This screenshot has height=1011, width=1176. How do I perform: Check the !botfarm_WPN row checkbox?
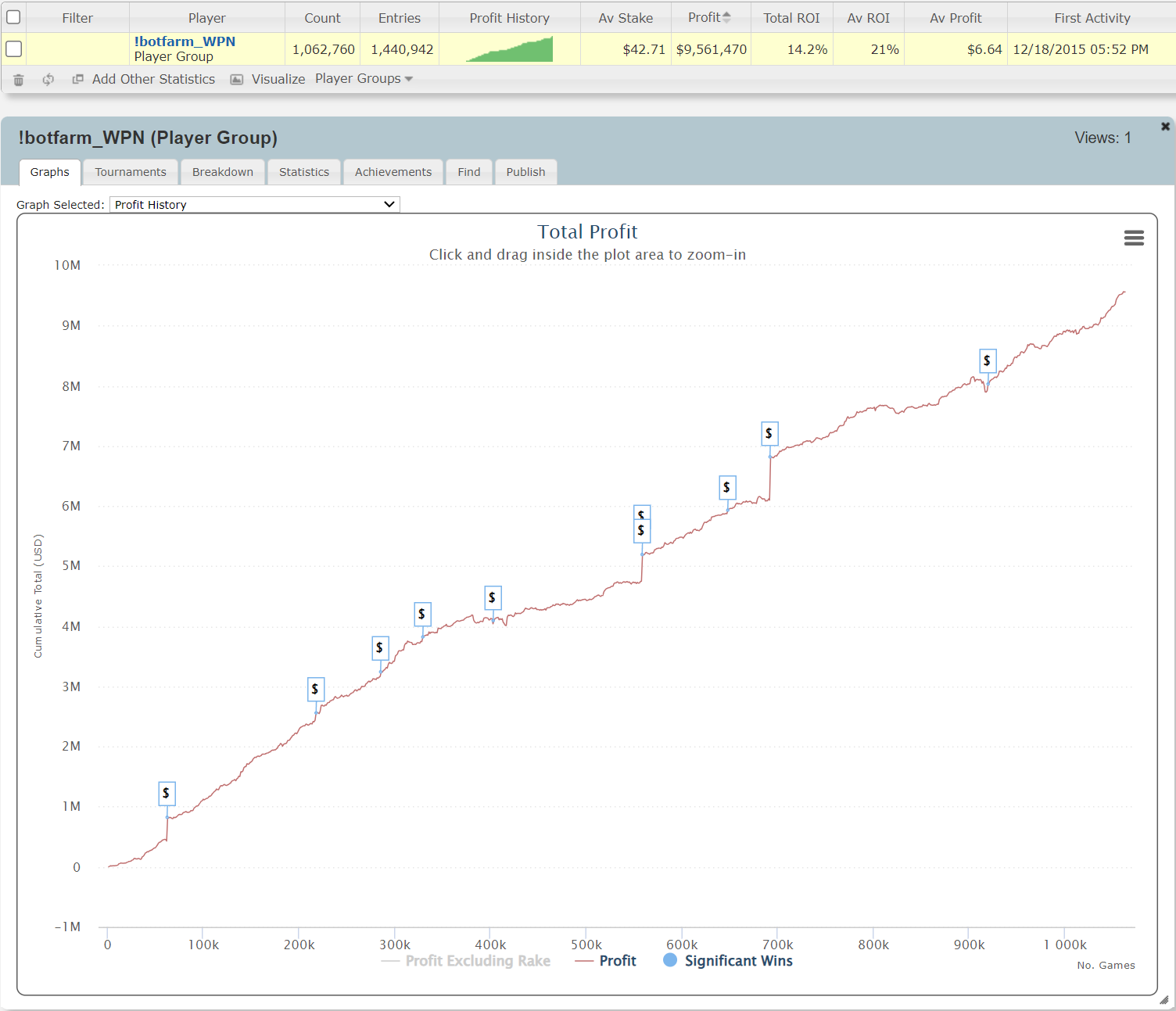[13, 48]
